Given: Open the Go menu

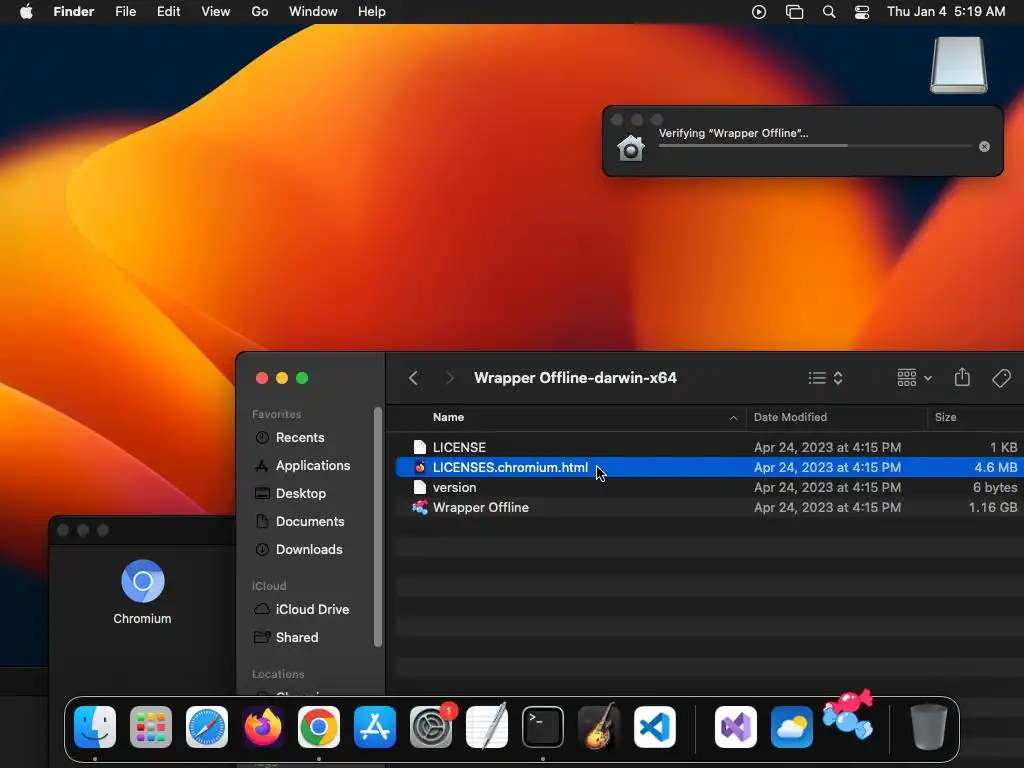Looking at the screenshot, I should 260,12.
